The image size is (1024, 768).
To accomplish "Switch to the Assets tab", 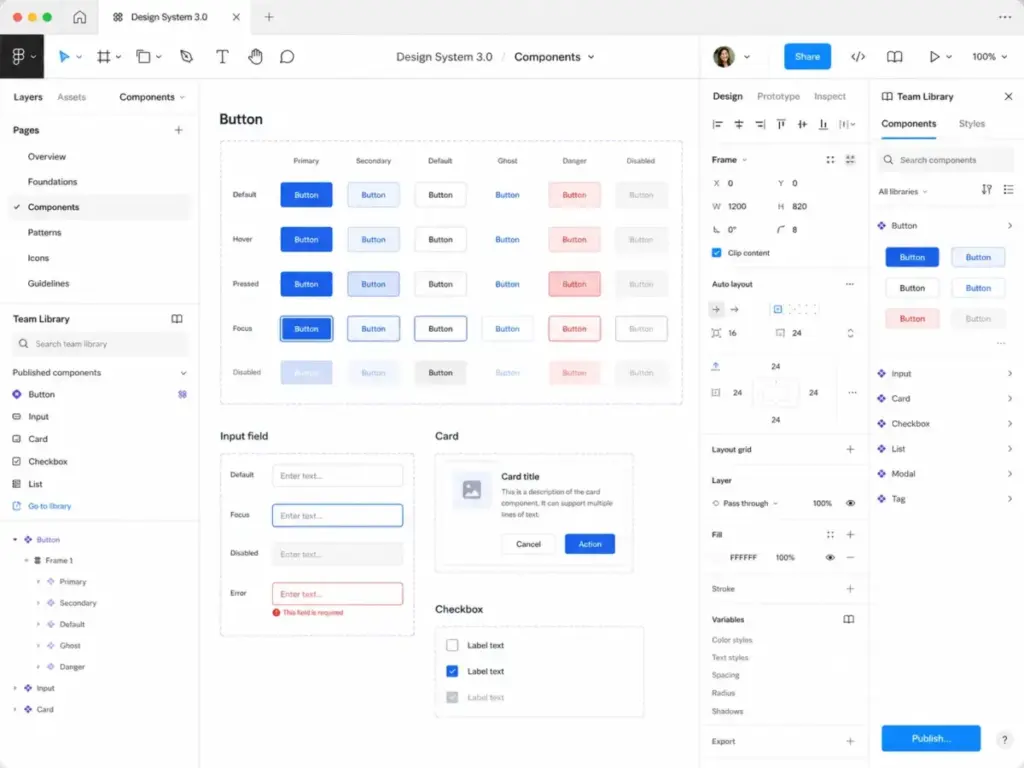I will pyautogui.click(x=71, y=97).
